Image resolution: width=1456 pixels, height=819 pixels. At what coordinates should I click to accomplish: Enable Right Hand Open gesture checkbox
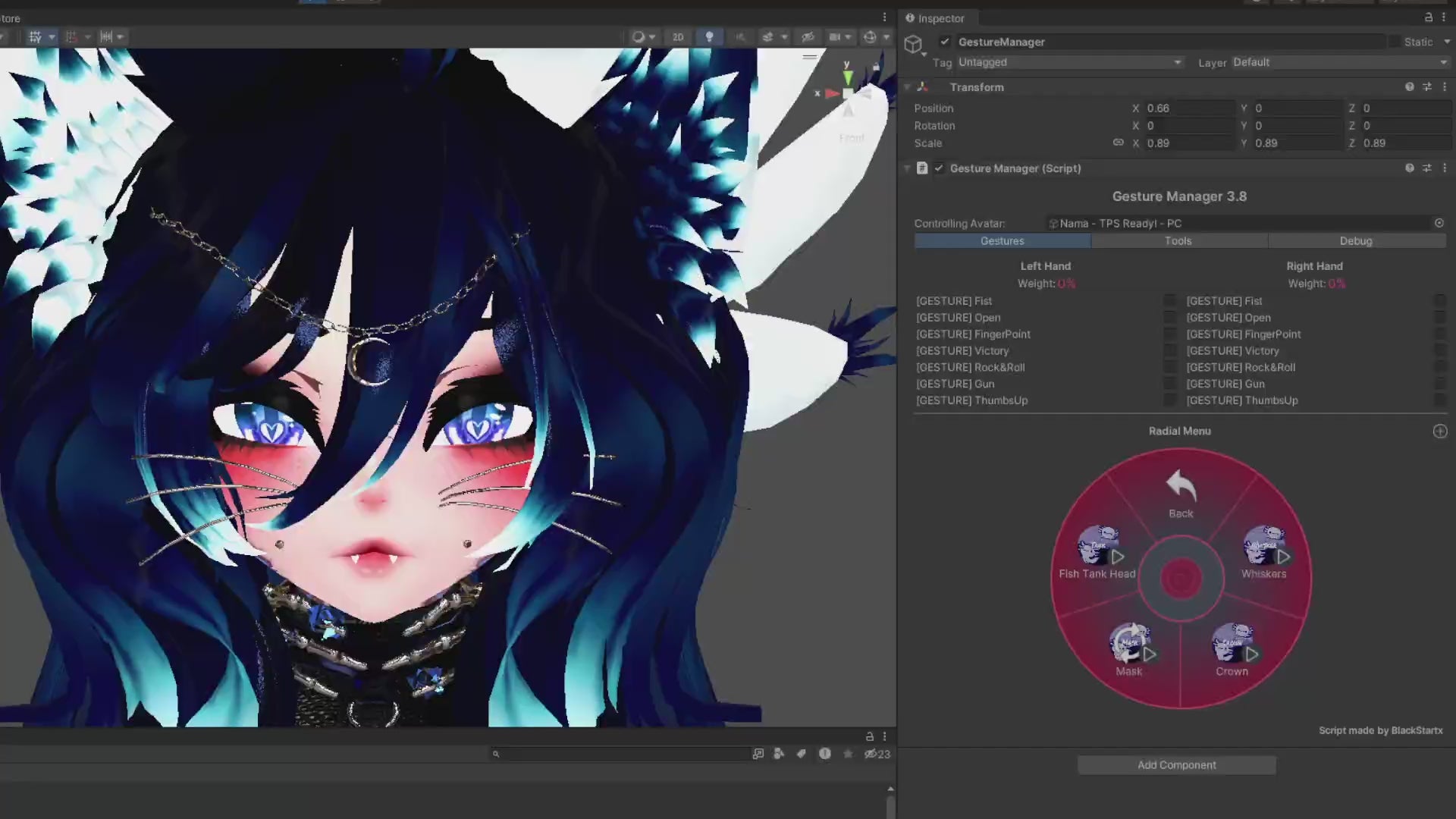(x=1439, y=318)
